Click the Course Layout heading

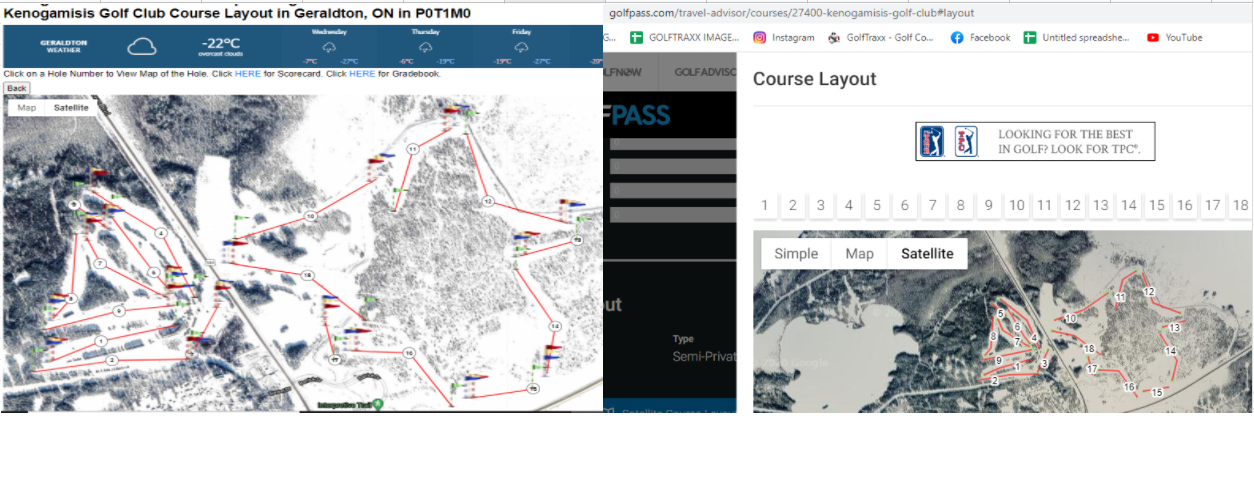[815, 79]
